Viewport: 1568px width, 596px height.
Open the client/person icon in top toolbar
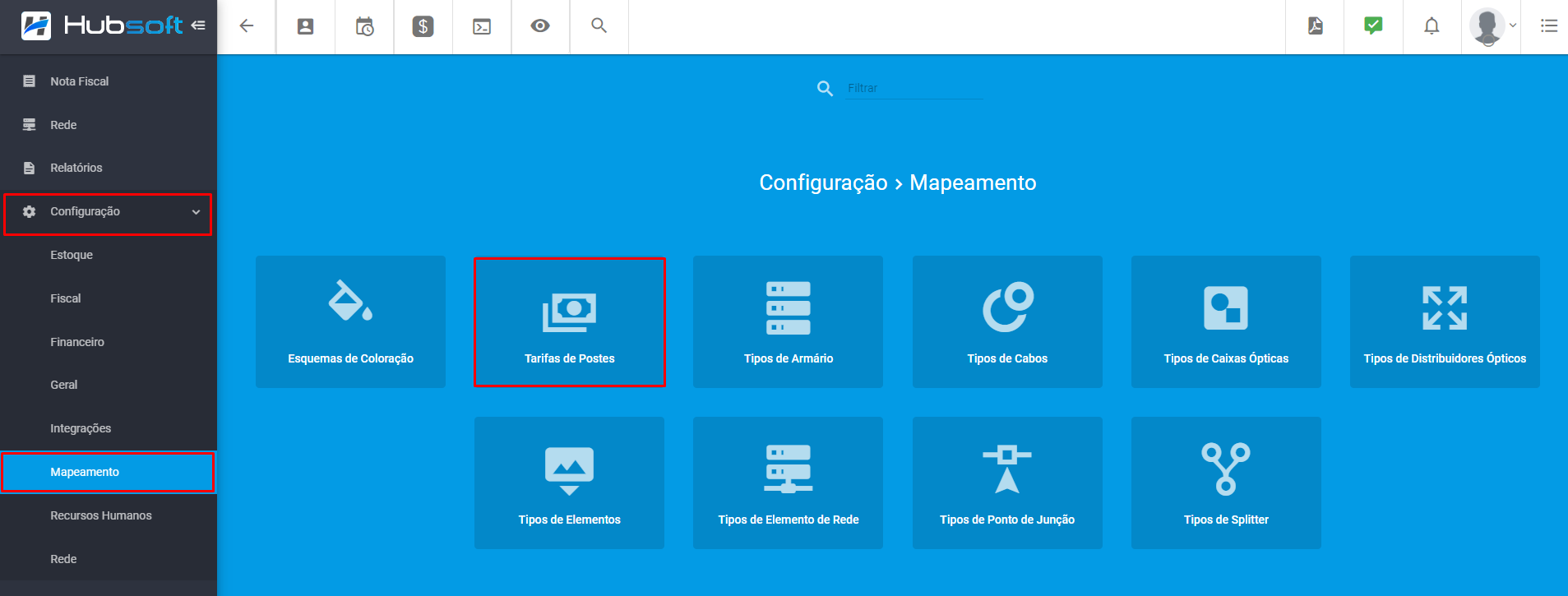pyautogui.click(x=305, y=26)
